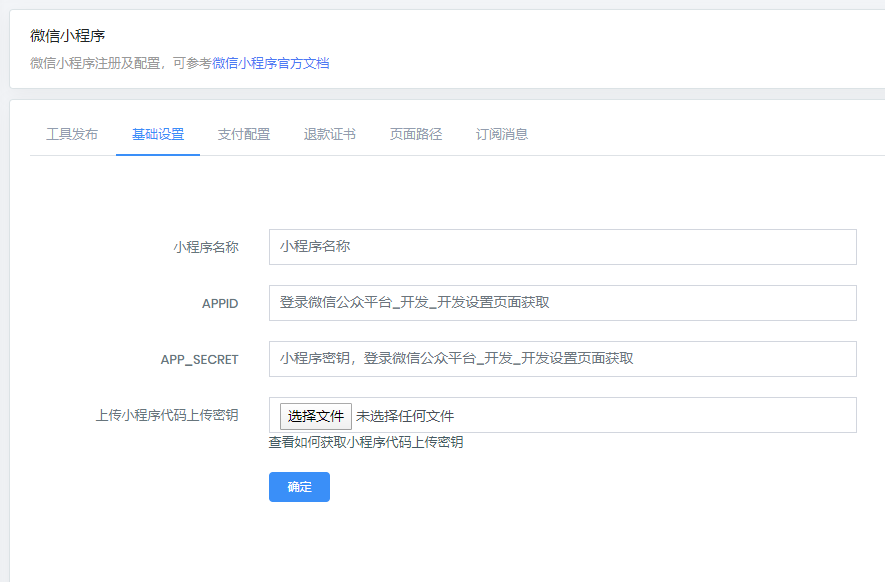This screenshot has height=582, width=885.
Task: Focus the 小程序名称 input field
Action: [x=562, y=247]
